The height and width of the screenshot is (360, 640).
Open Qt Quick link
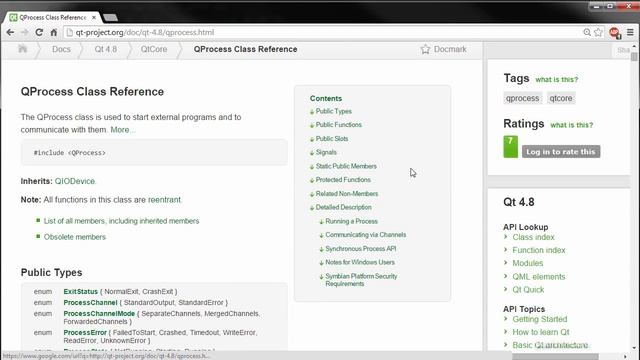(528, 290)
